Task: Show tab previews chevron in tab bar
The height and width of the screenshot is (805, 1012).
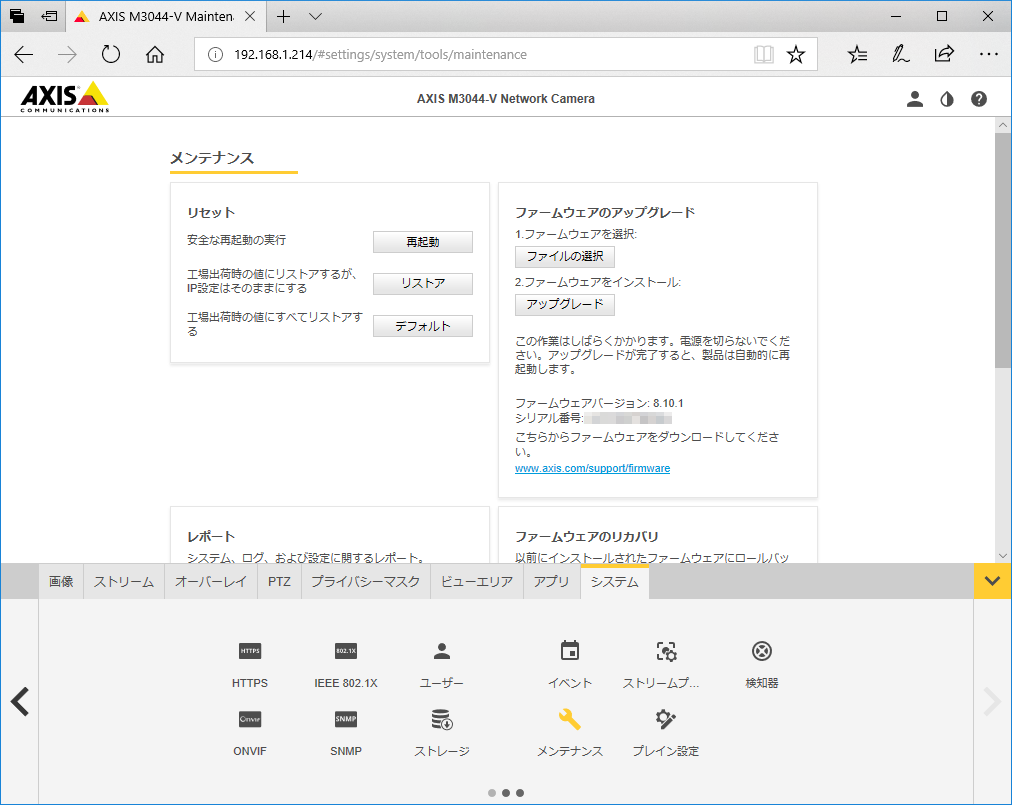Action: pyautogui.click(x=315, y=17)
